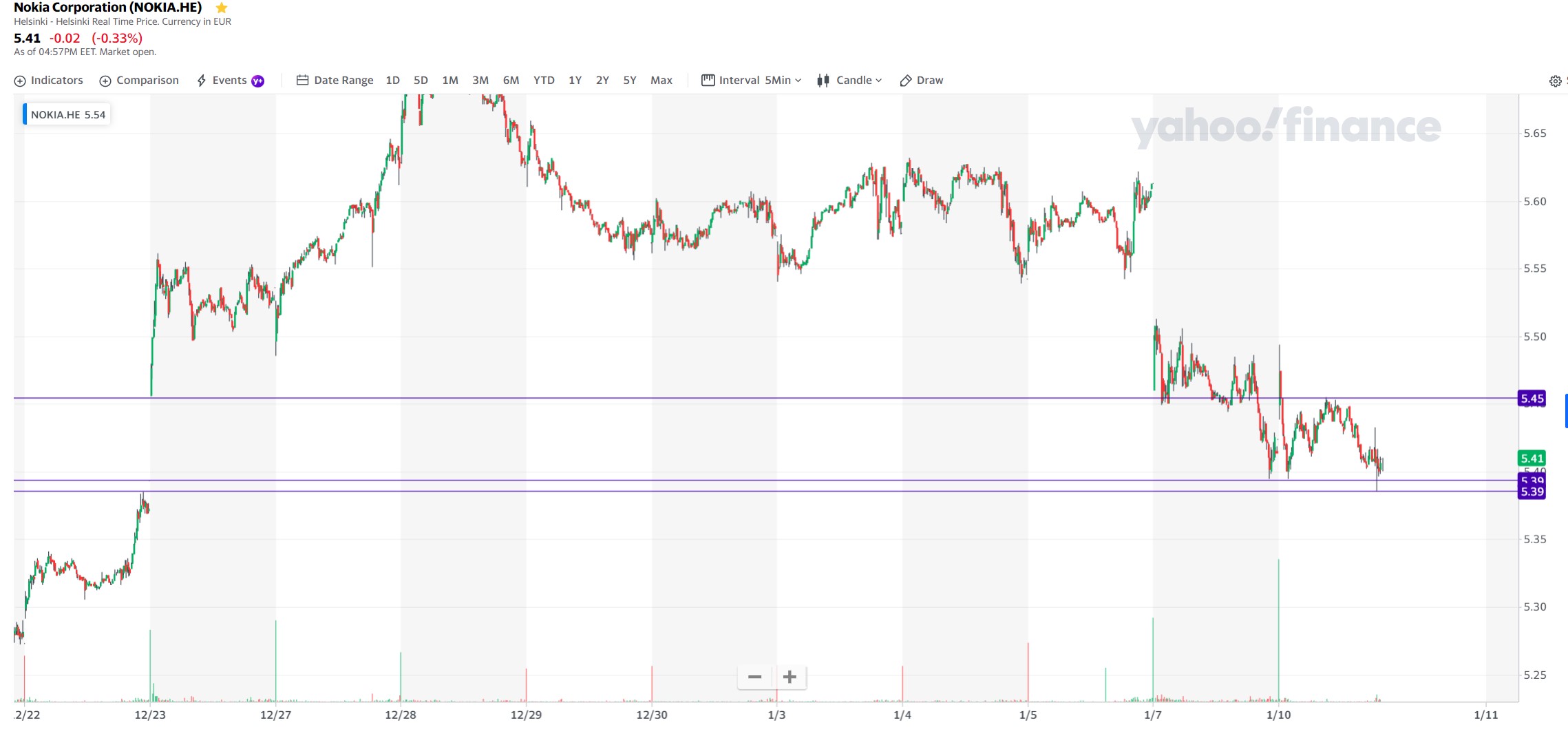Image resolution: width=1568 pixels, height=738 pixels.
Task: Click the 5.60 price axis label
Action: pyautogui.click(x=1535, y=201)
